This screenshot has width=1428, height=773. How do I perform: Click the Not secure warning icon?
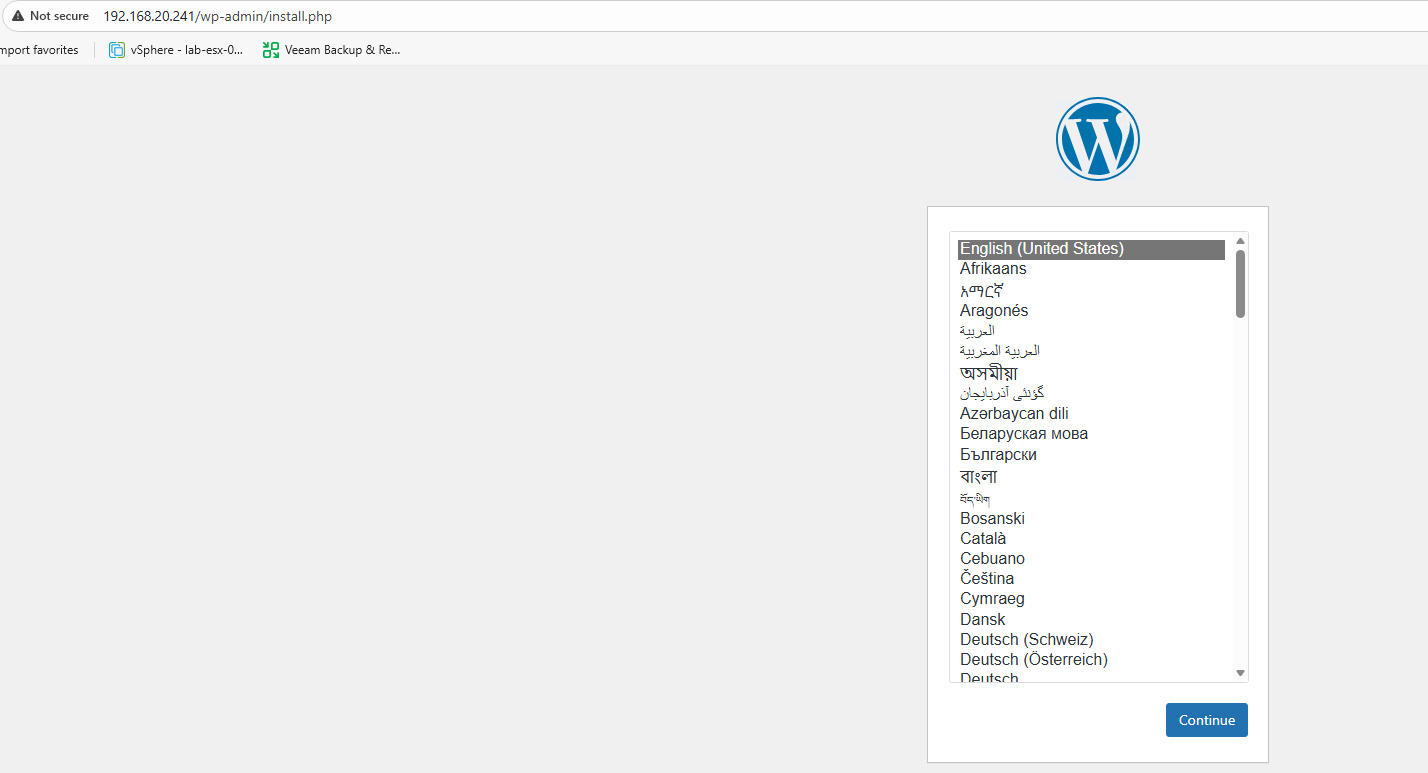click(x=18, y=16)
